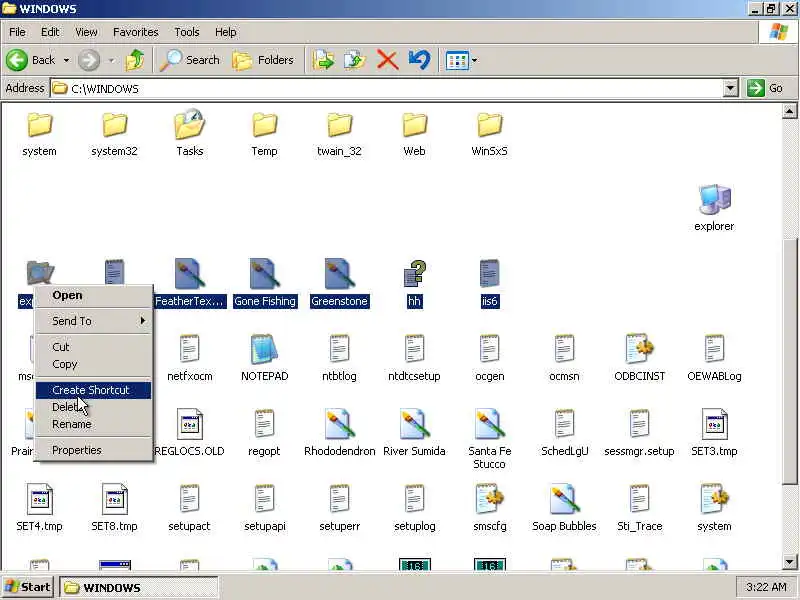Select the system32 folder icon
The height and width of the screenshot is (600, 800).
coord(114,126)
